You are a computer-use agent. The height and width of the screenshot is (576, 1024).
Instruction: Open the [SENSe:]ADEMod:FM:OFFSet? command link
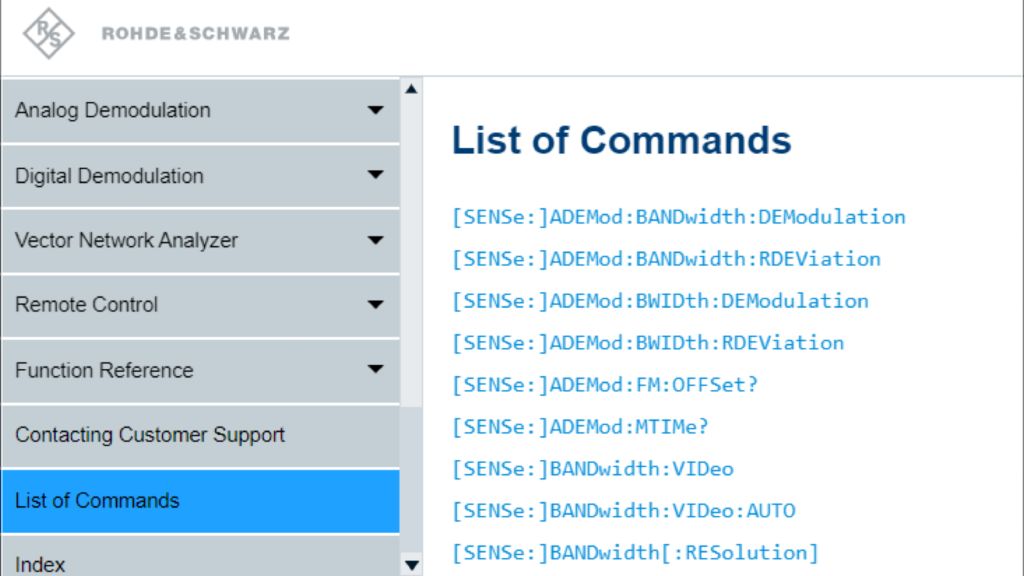tap(606, 384)
